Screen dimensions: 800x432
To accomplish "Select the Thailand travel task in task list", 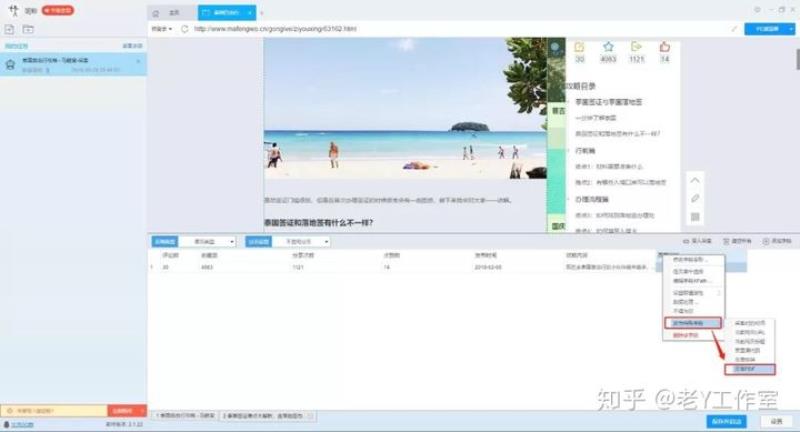I will coord(73,65).
